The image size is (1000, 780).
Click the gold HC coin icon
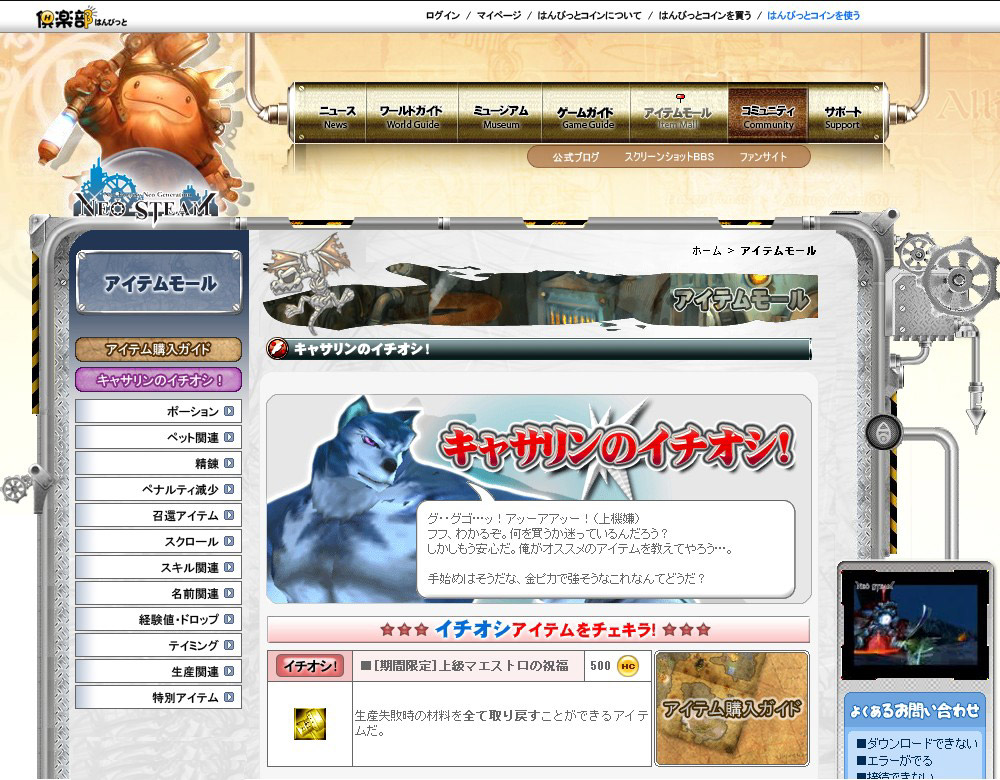[x=627, y=666]
